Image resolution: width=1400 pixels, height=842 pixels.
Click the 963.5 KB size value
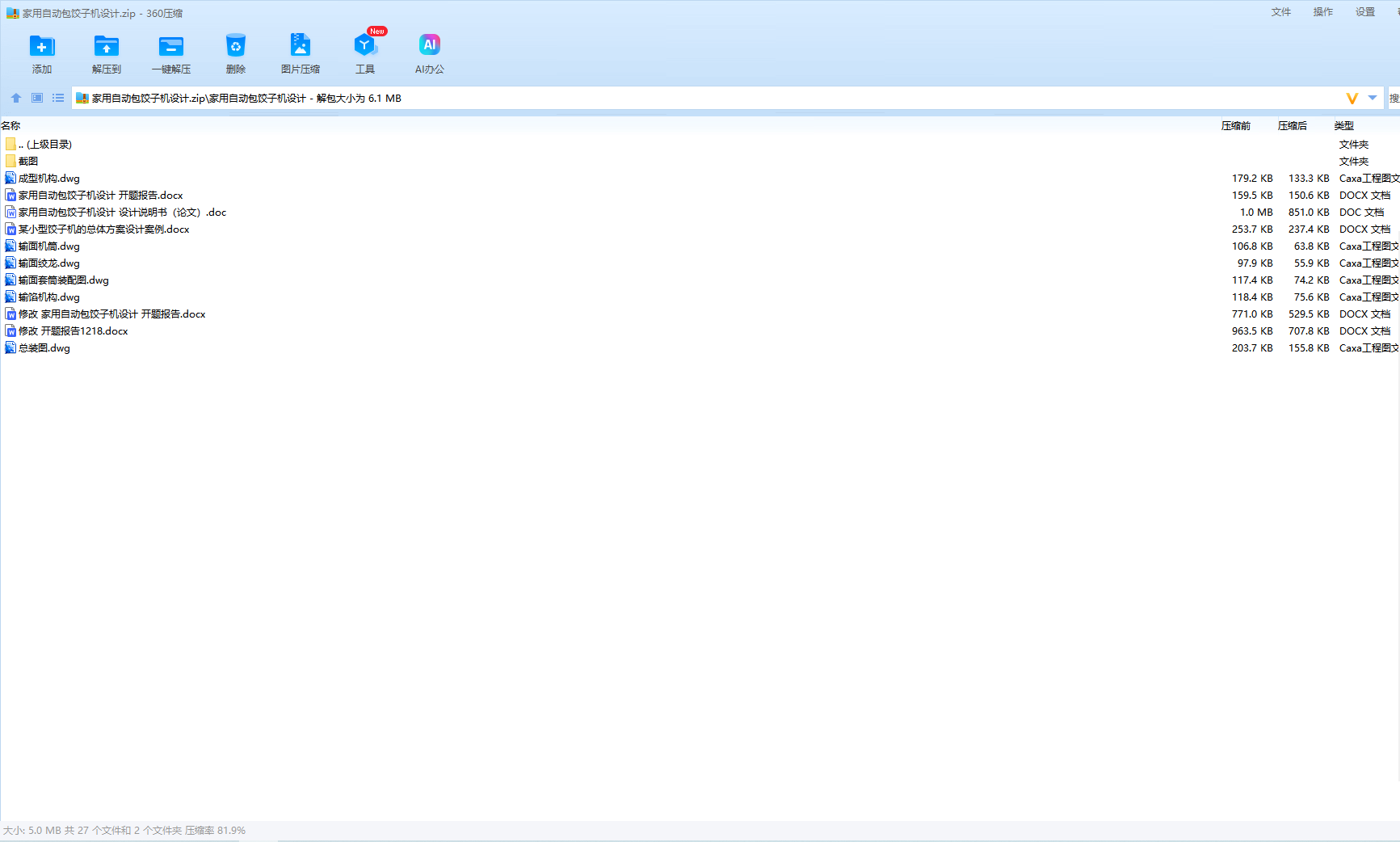pyautogui.click(x=1252, y=331)
